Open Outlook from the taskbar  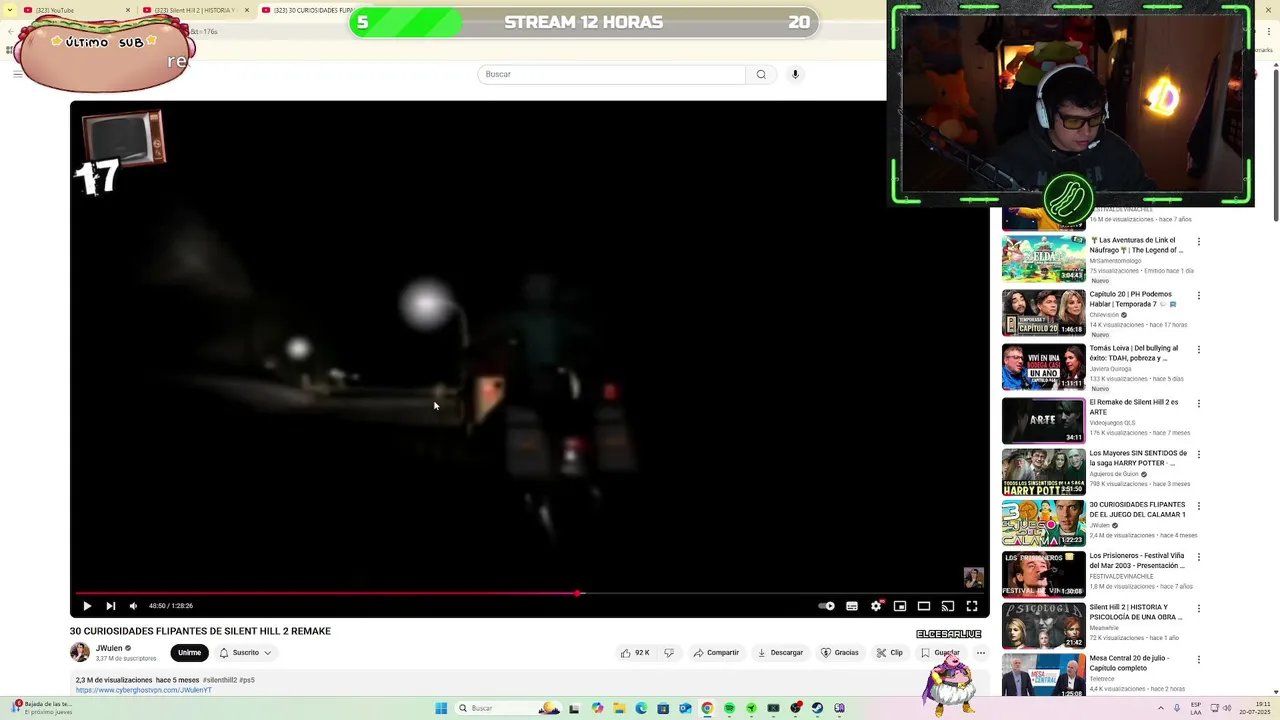click(x=685, y=708)
